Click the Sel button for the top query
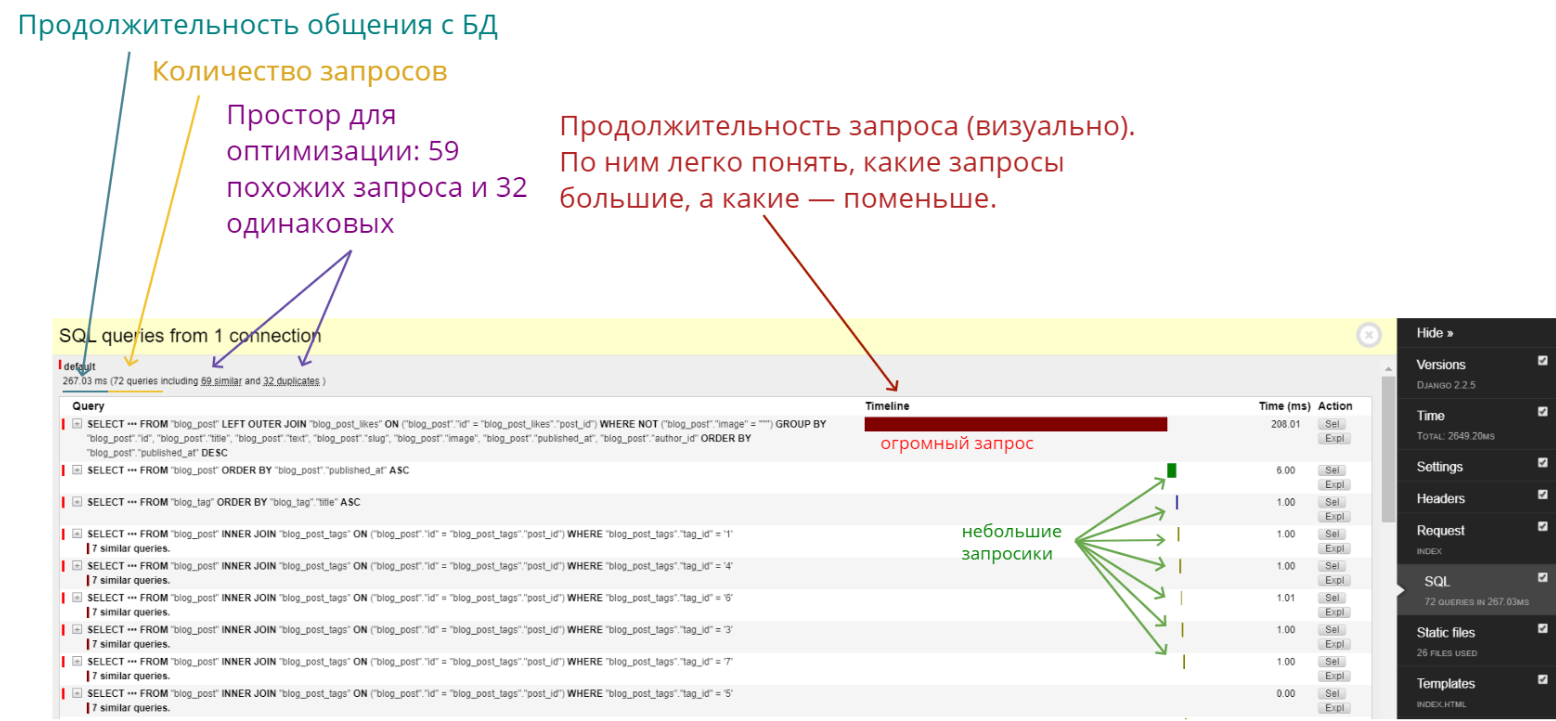The height and width of the screenshot is (721, 1556). pyautogui.click(x=1333, y=422)
